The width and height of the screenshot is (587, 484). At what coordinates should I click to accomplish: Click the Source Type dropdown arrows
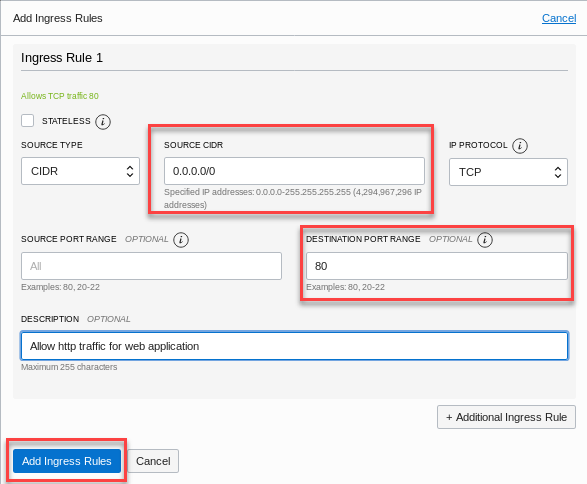coord(130,171)
